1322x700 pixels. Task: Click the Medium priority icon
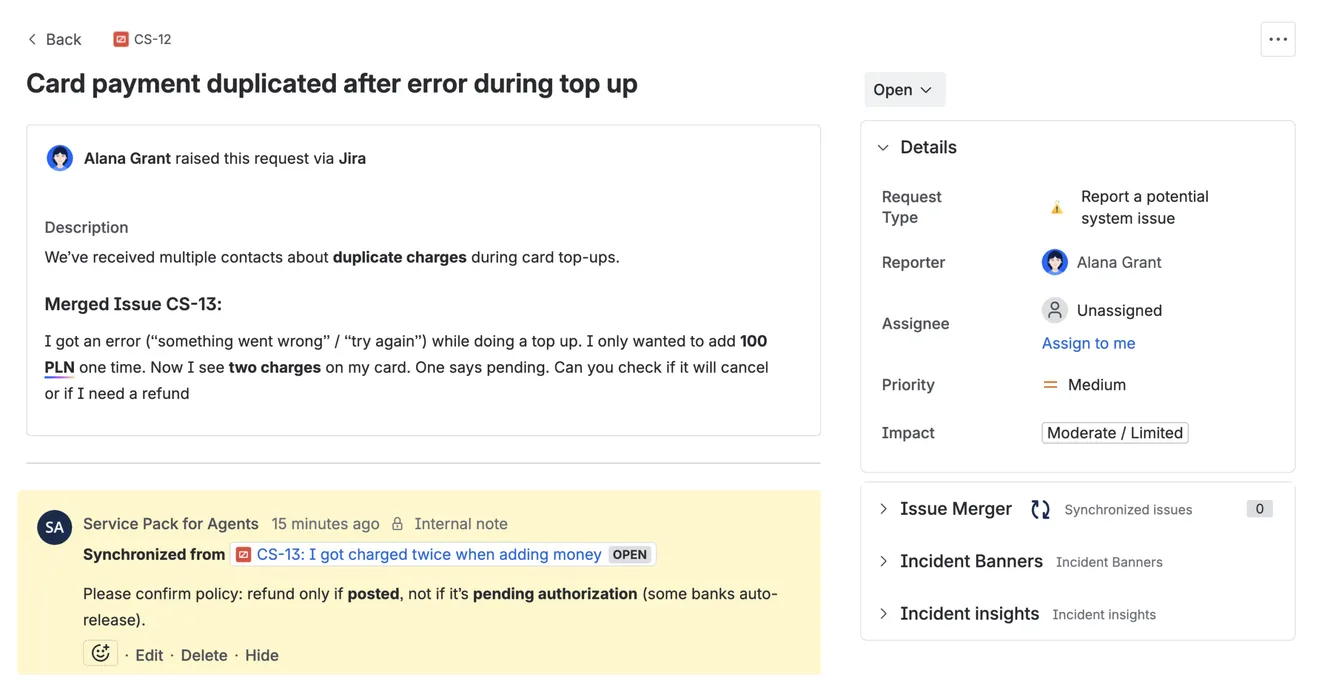tap(1050, 385)
